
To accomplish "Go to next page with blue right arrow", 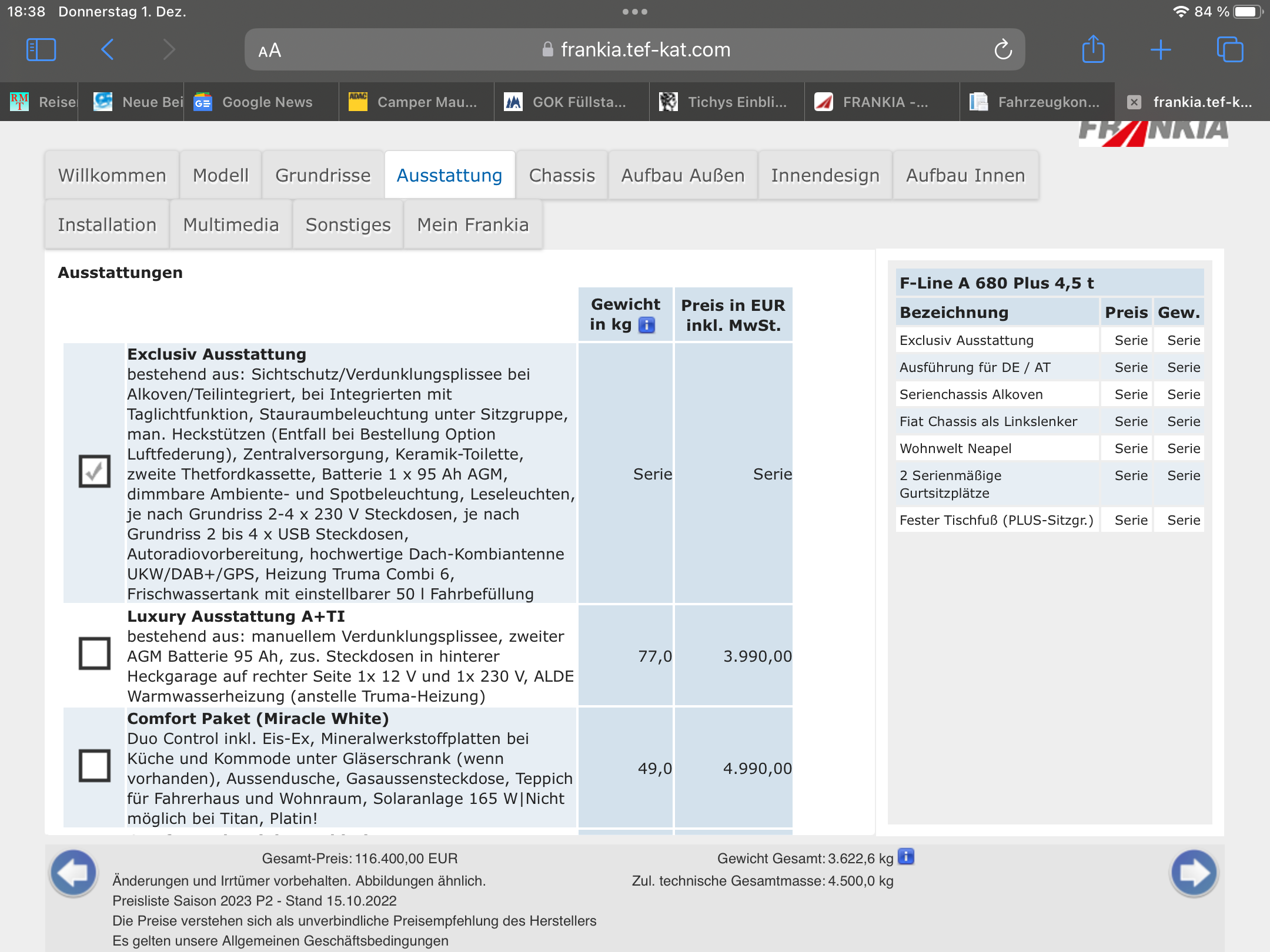I will [1194, 873].
